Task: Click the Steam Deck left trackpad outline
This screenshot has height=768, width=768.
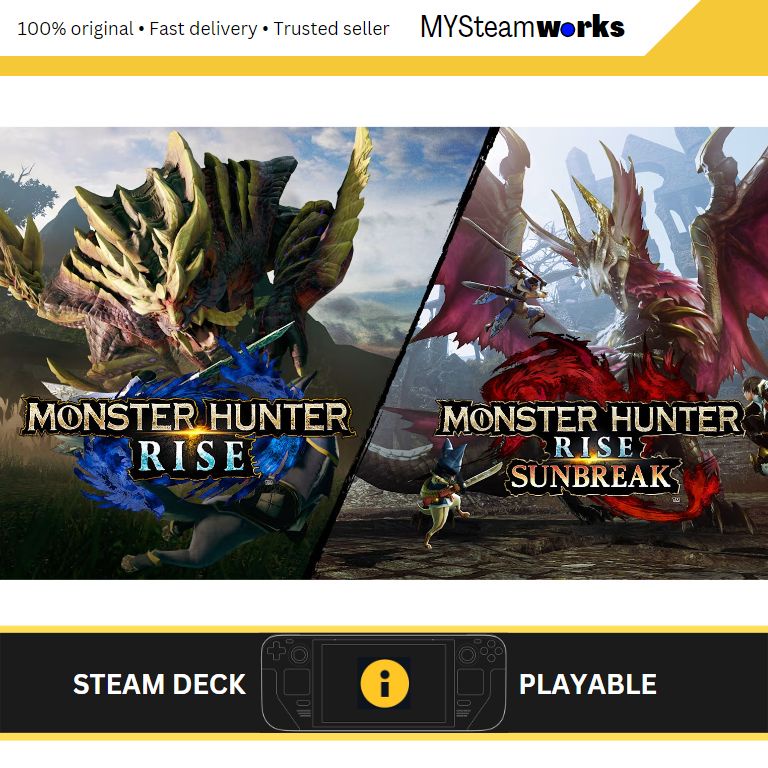Action: [296, 682]
